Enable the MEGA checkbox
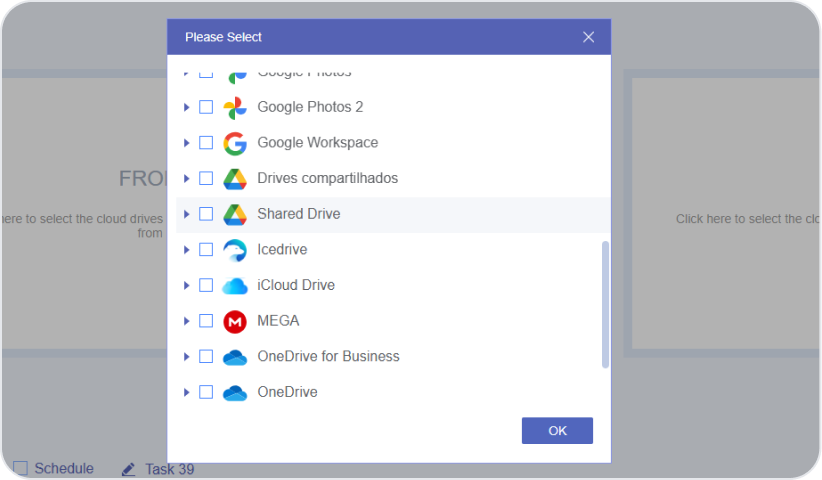822x480 pixels. pyautogui.click(x=206, y=321)
